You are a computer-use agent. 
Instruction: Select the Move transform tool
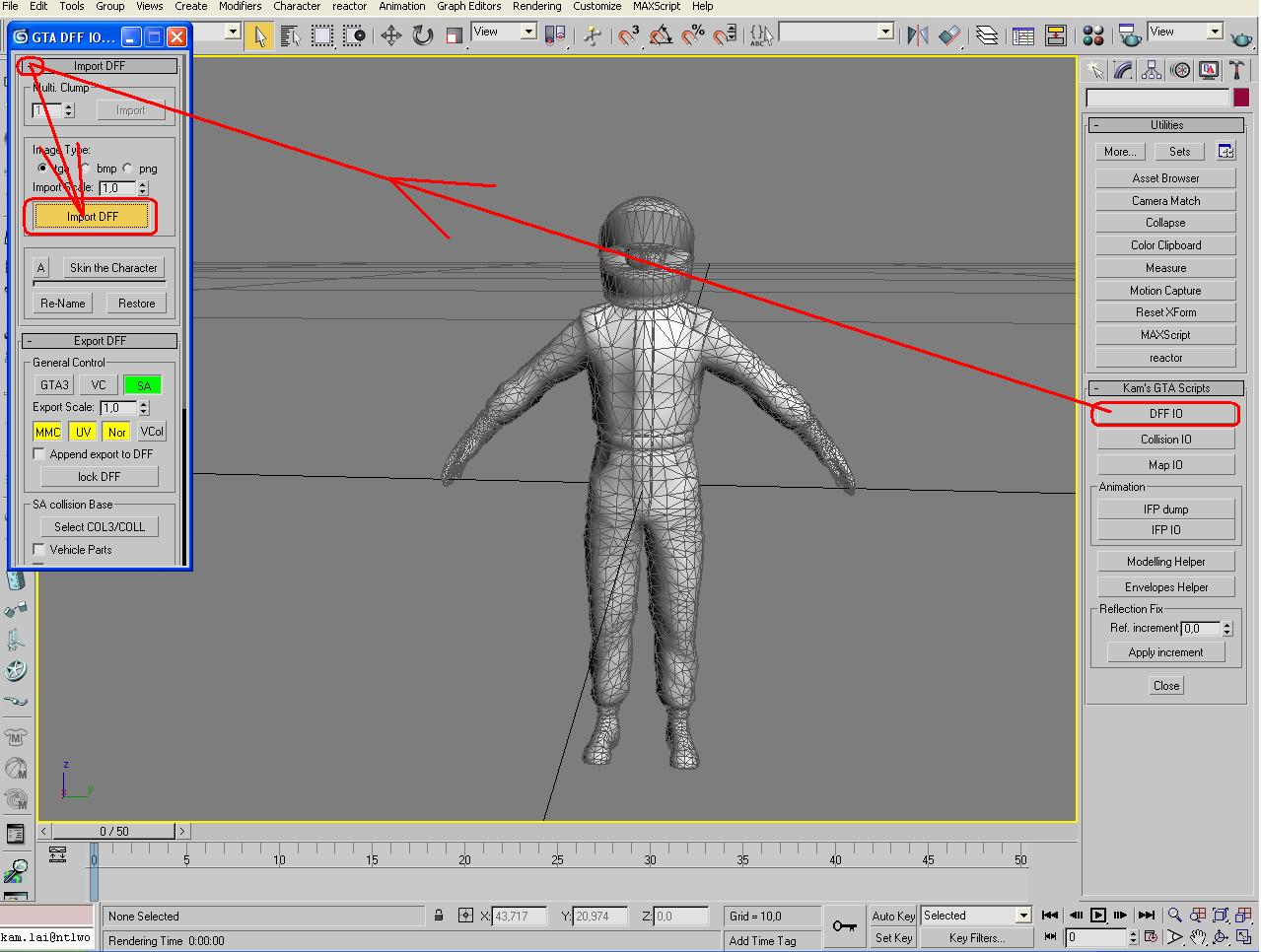point(391,36)
